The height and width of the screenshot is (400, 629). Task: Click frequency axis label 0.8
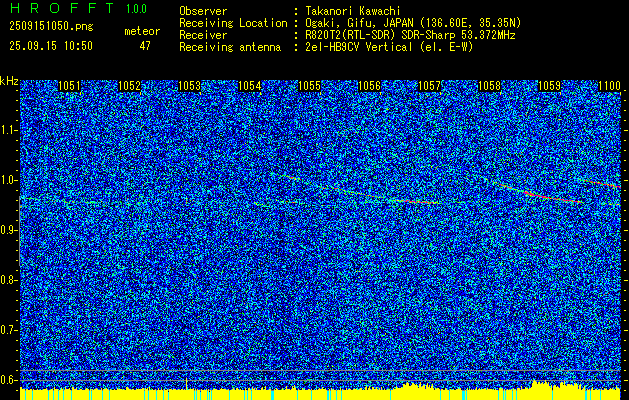pos(8,280)
